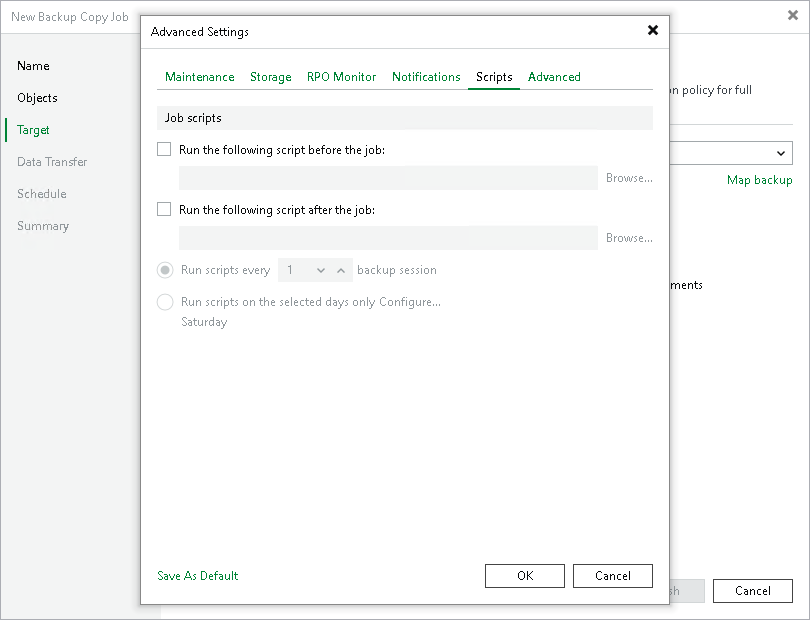
Task: Select the Scripts tab
Action: click(494, 76)
